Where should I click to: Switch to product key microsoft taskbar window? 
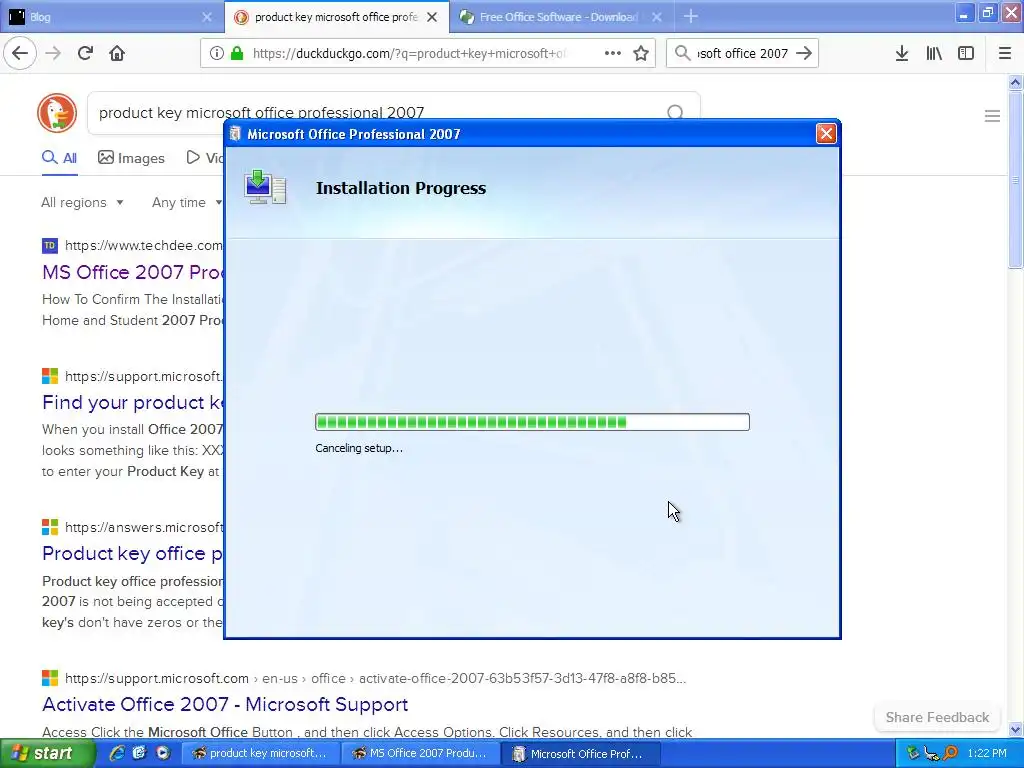[x=261, y=754]
